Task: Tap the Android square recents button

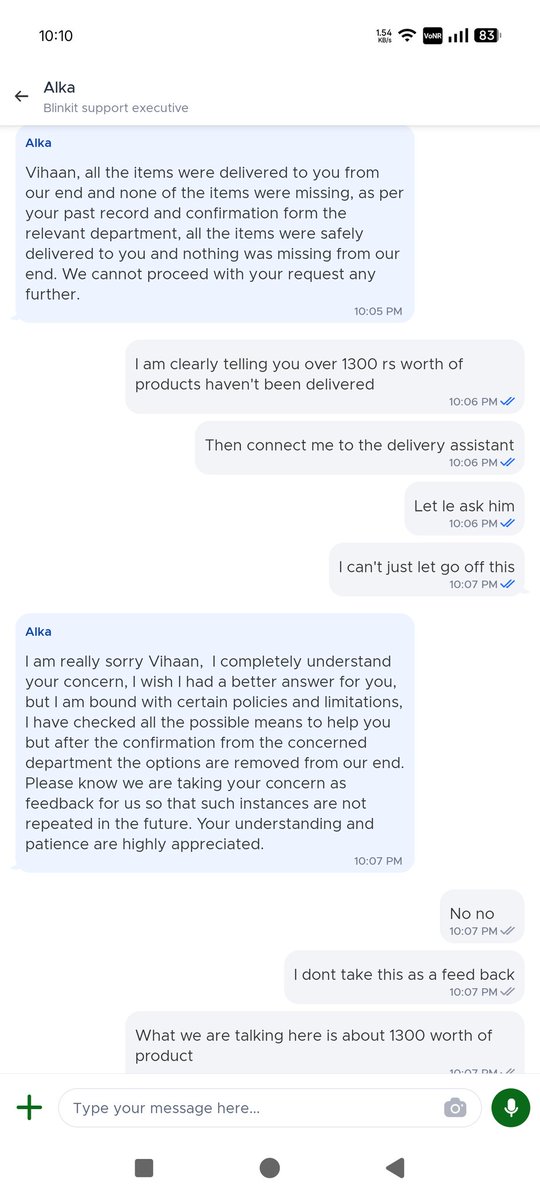Action: coord(144,1167)
